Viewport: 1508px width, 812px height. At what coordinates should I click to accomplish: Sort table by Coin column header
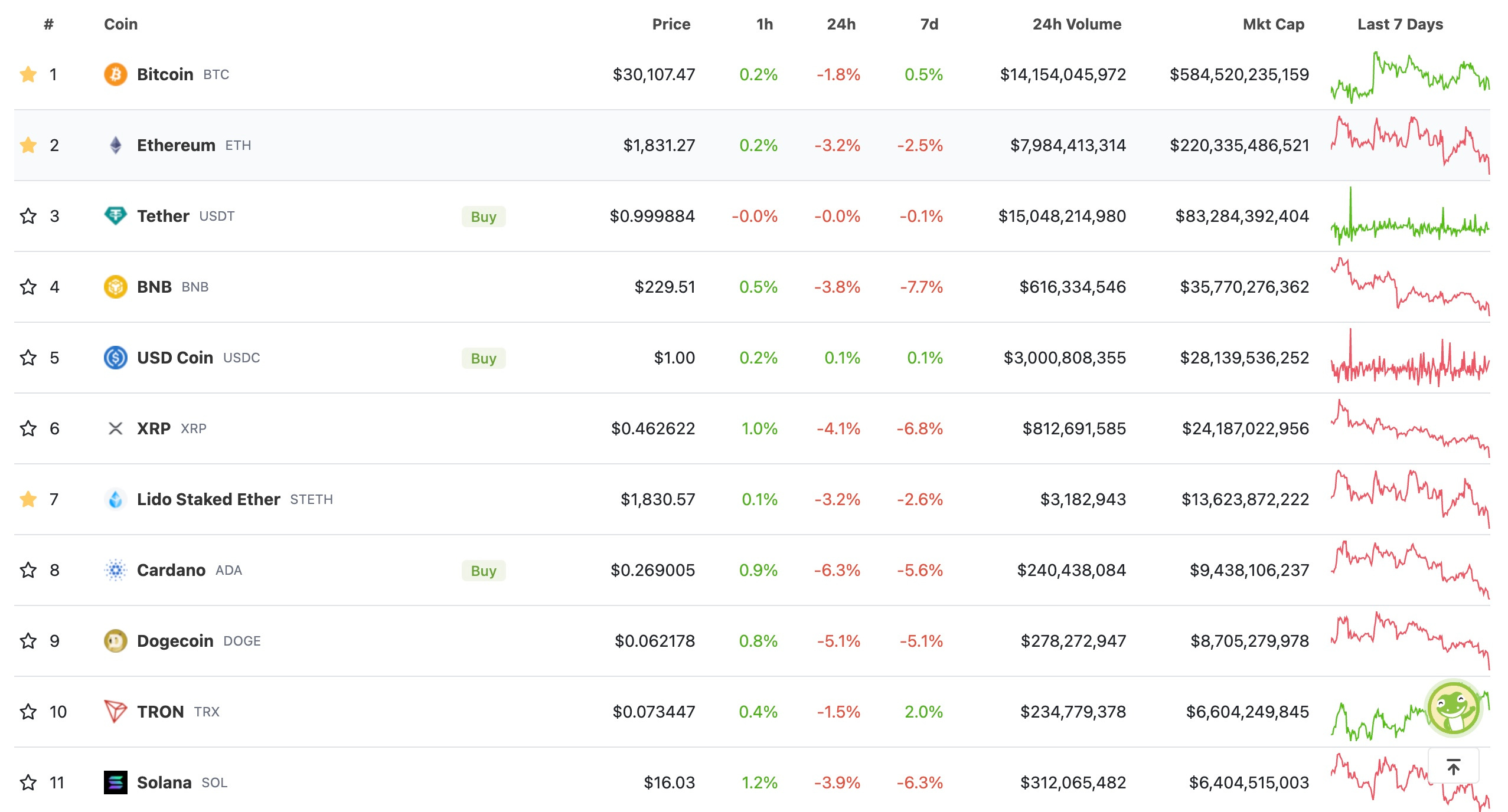[x=121, y=24]
